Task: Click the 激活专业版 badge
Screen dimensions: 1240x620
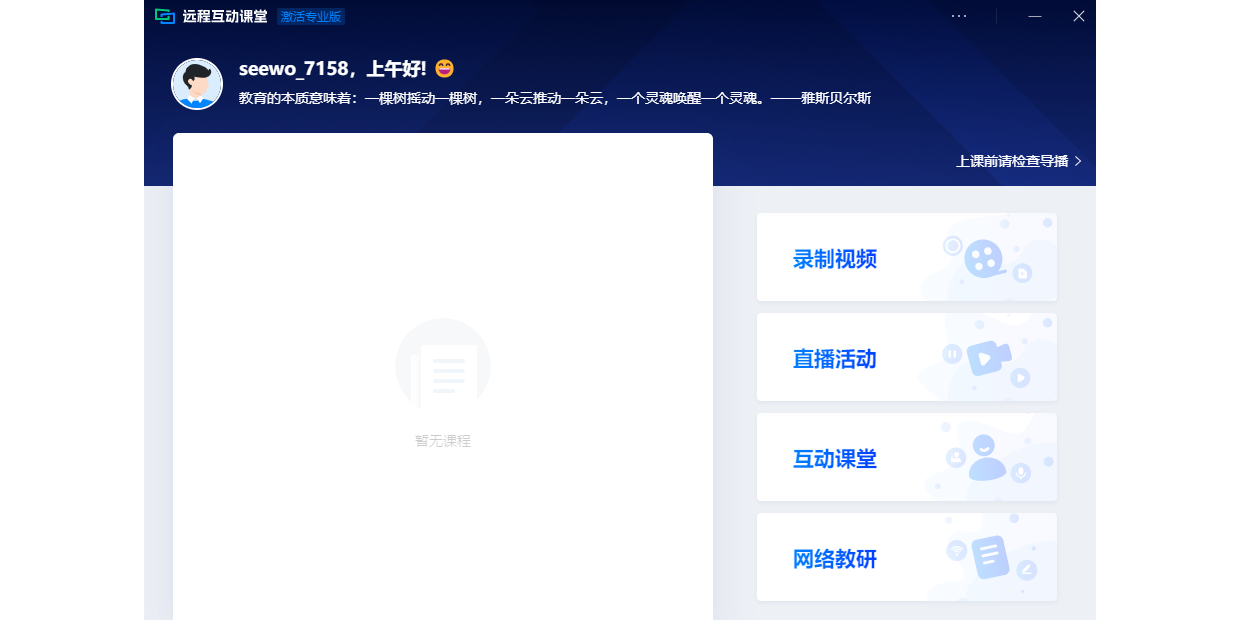Action: [x=310, y=17]
